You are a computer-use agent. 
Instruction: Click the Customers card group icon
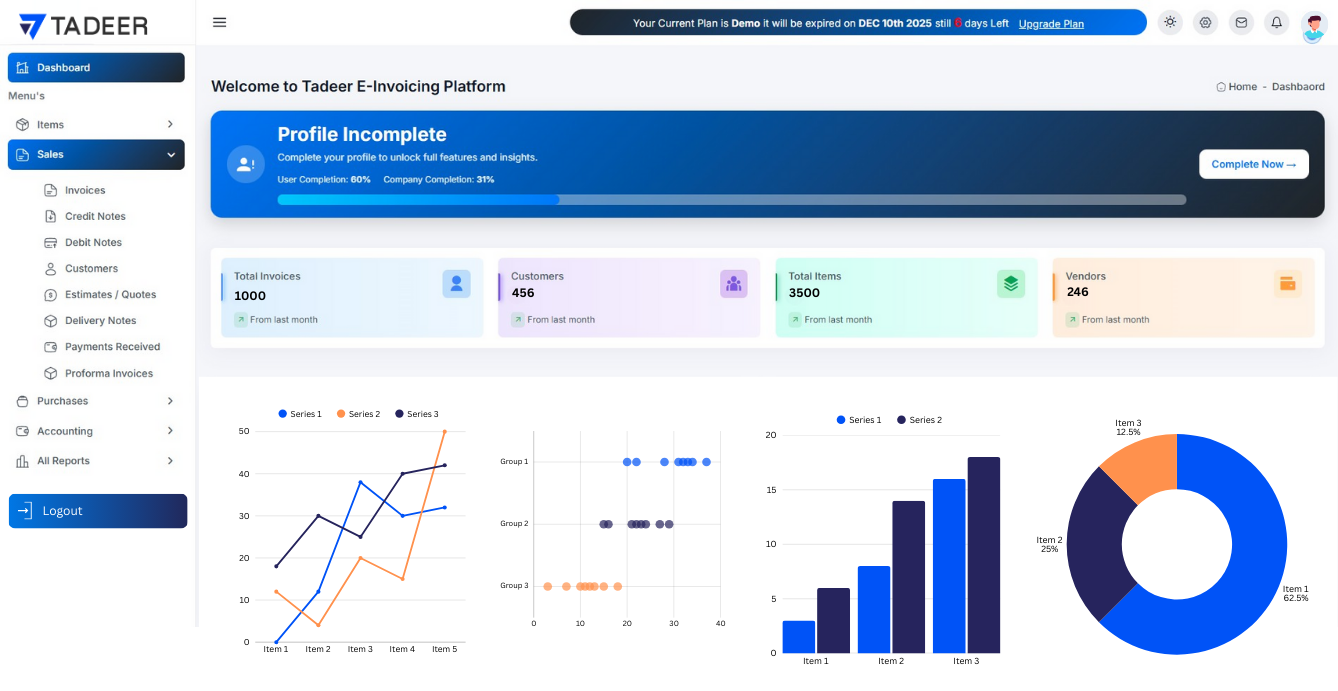click(x=733, y=284)
